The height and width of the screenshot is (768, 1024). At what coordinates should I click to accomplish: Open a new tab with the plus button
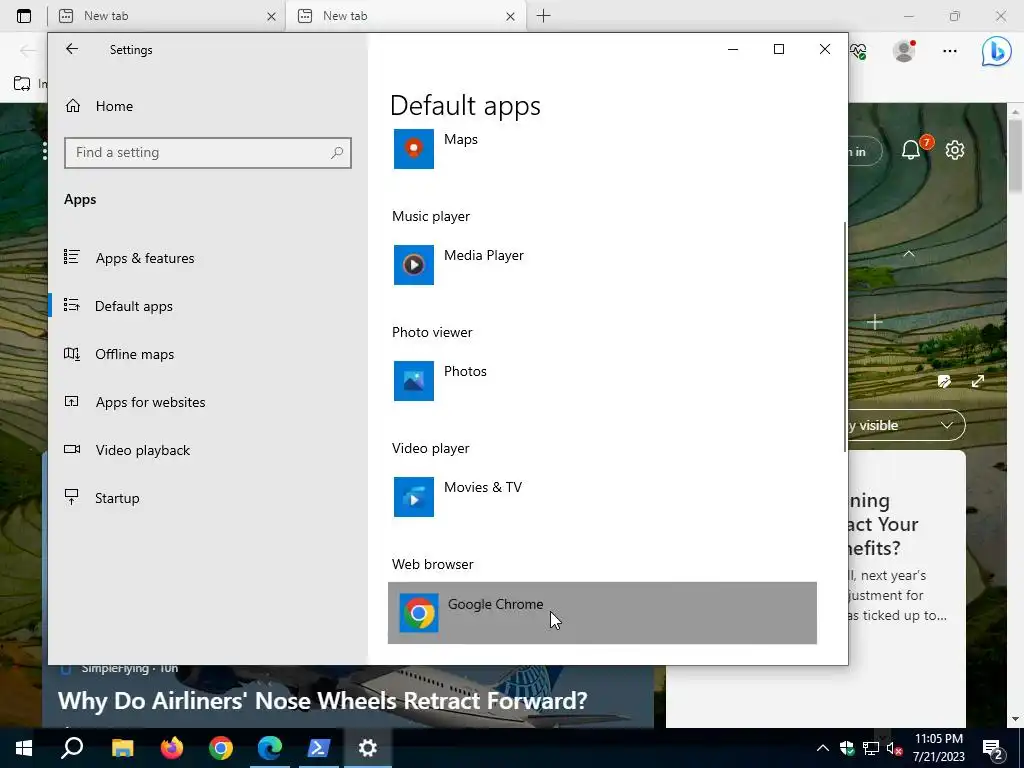coord(543,16)
